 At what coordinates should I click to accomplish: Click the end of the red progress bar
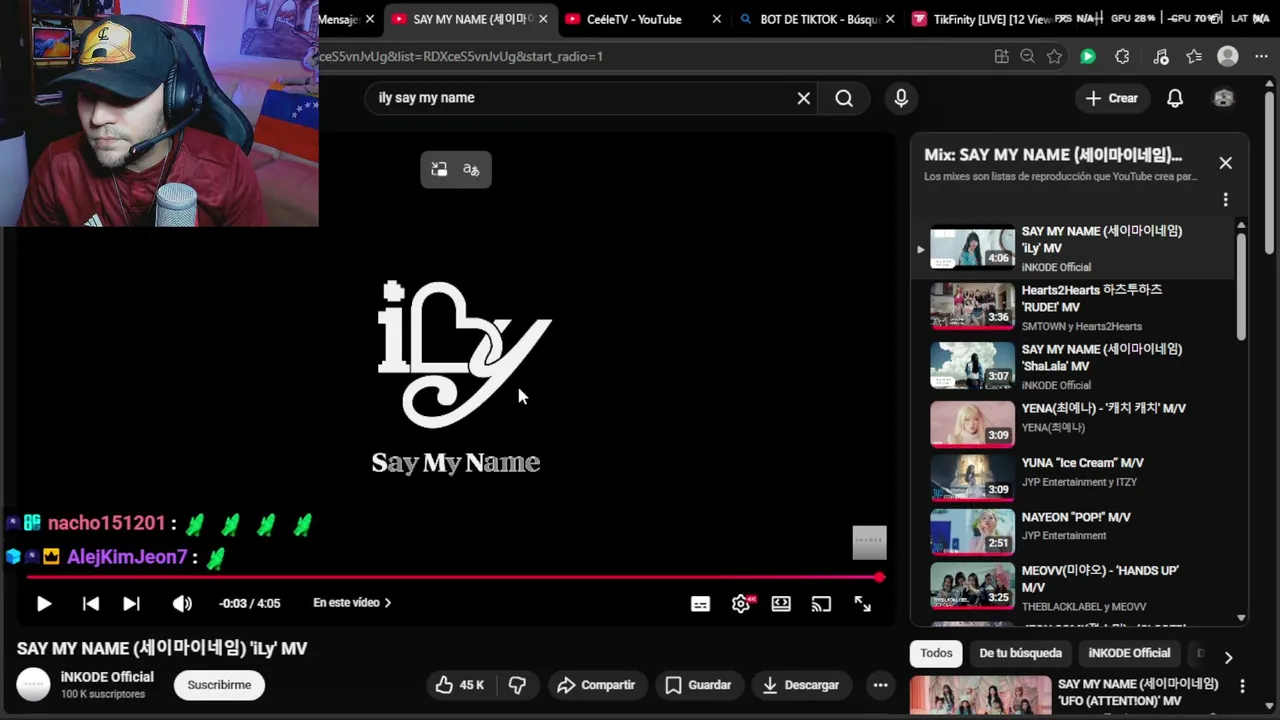(x=879, y=577)
